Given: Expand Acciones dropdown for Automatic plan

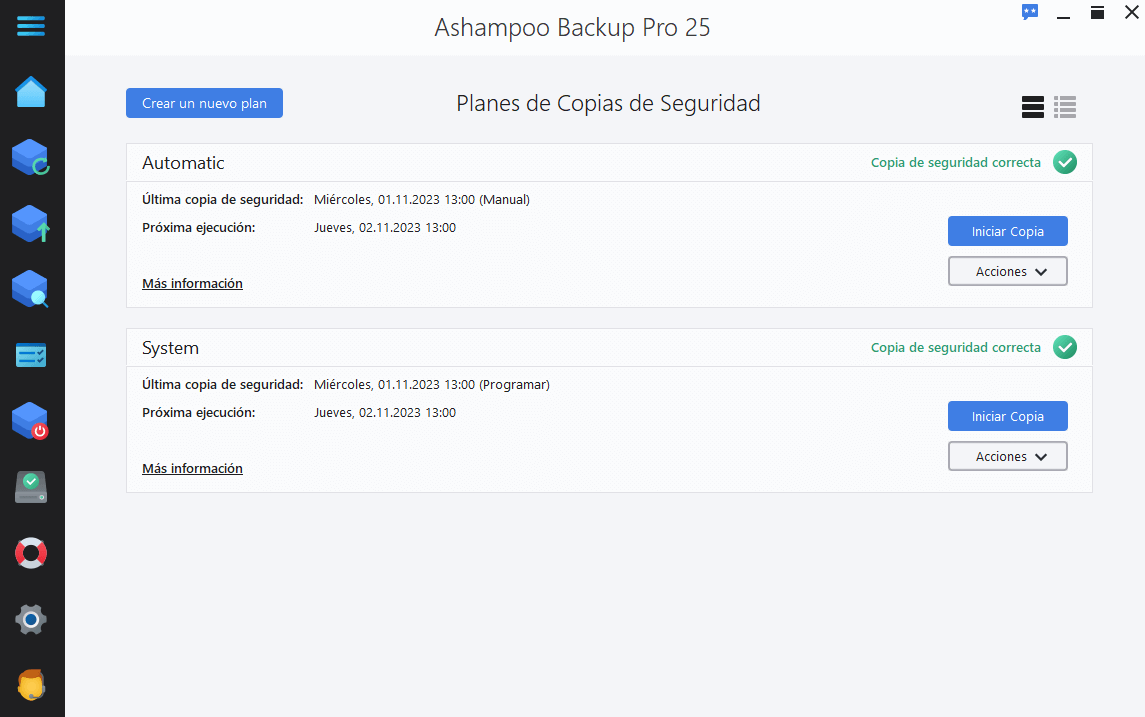Looking at the screenshot, I should point(1008,272).
